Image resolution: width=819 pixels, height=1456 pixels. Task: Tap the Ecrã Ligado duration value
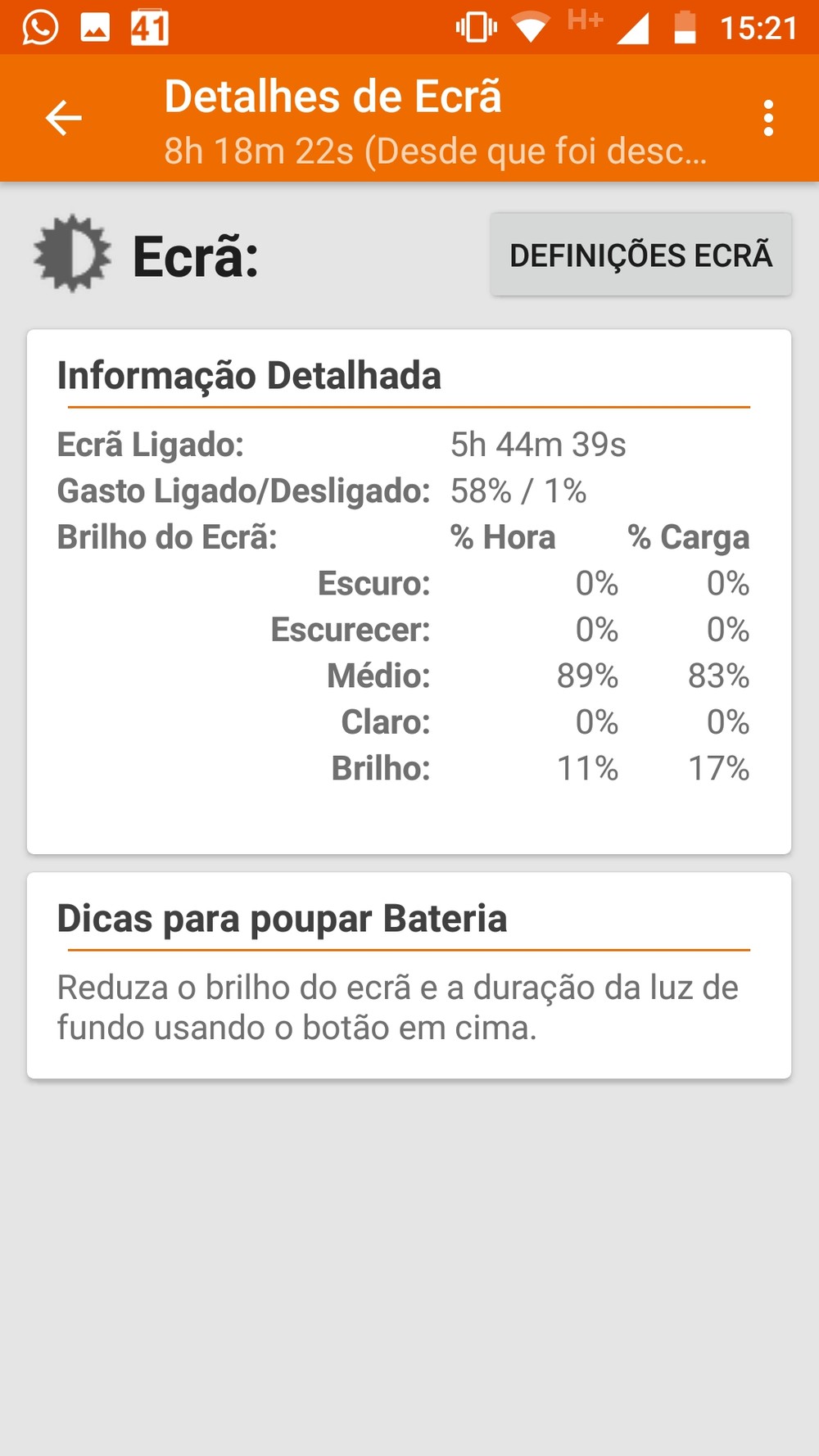point(538,445)
